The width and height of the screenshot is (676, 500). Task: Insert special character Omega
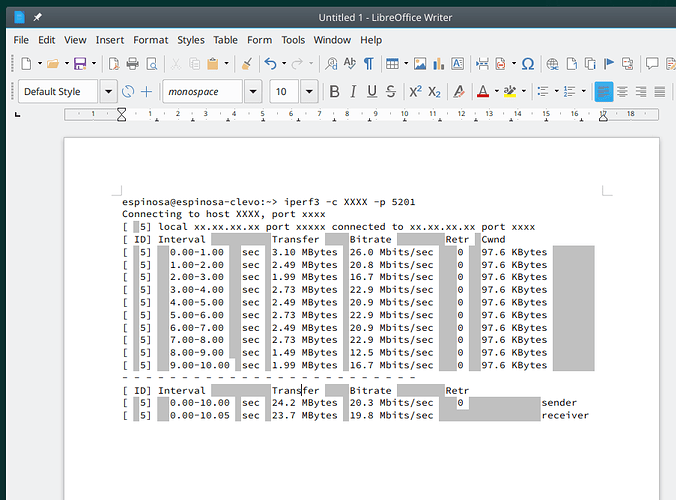point(528,64)
